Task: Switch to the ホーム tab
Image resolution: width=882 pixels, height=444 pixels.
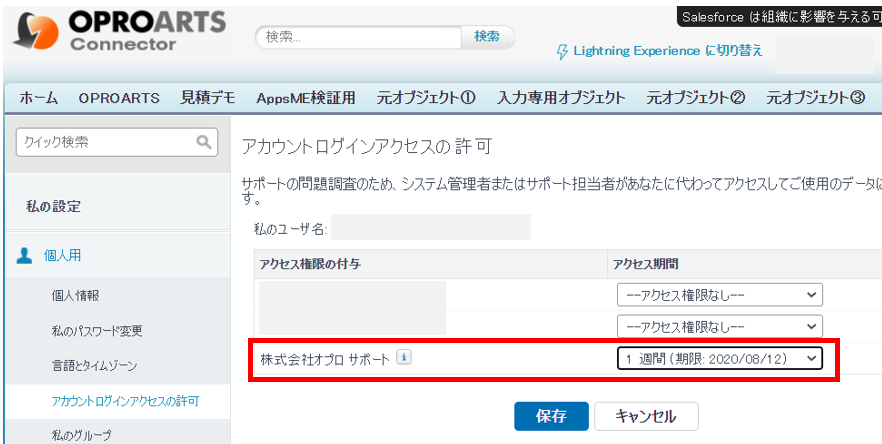Action: click(x=38, y=98)
